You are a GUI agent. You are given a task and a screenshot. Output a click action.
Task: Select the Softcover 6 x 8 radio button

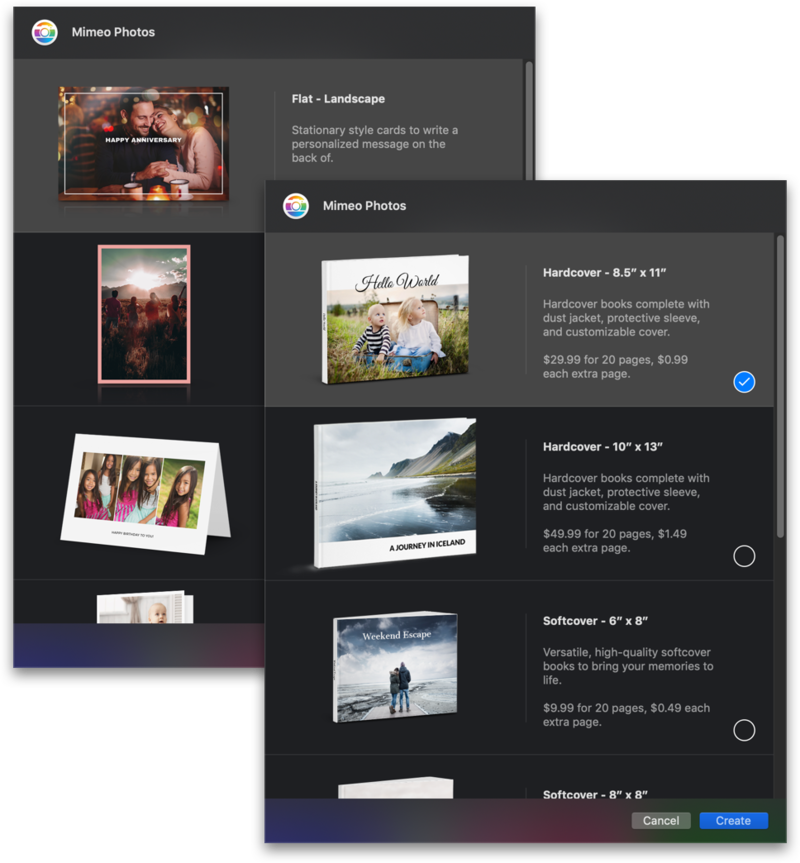click(x=743, y=730)
